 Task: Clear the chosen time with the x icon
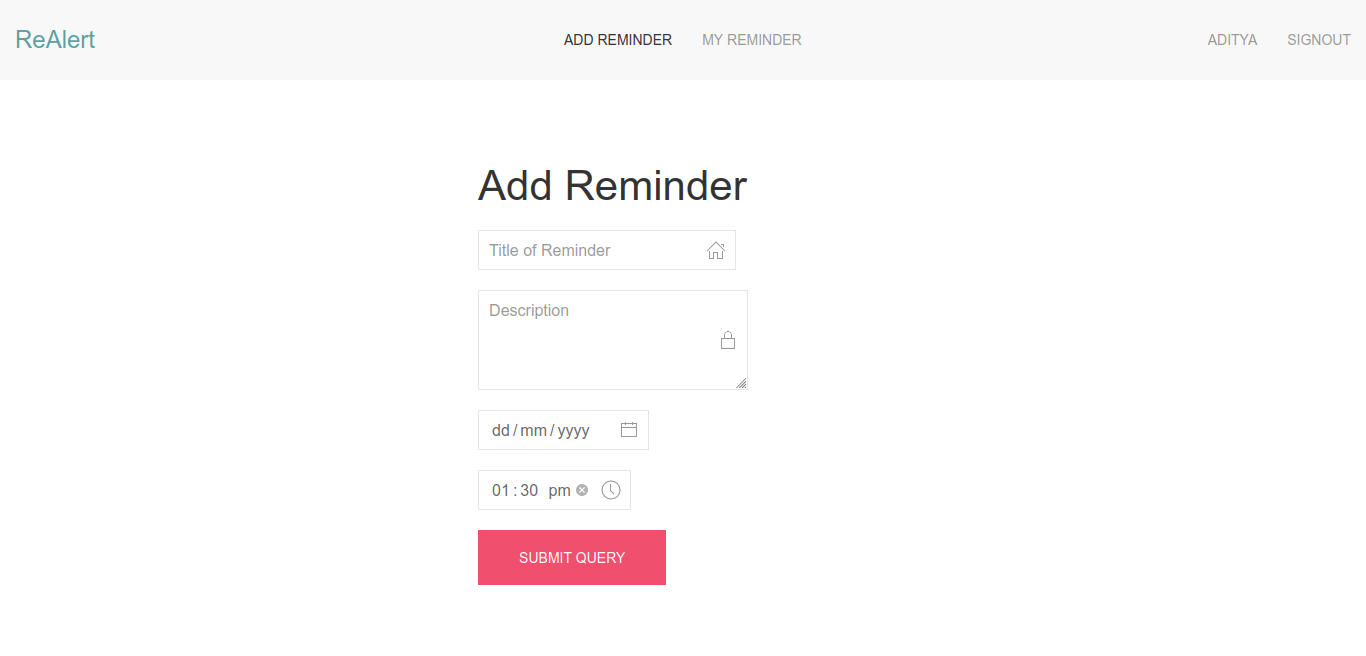582,489
